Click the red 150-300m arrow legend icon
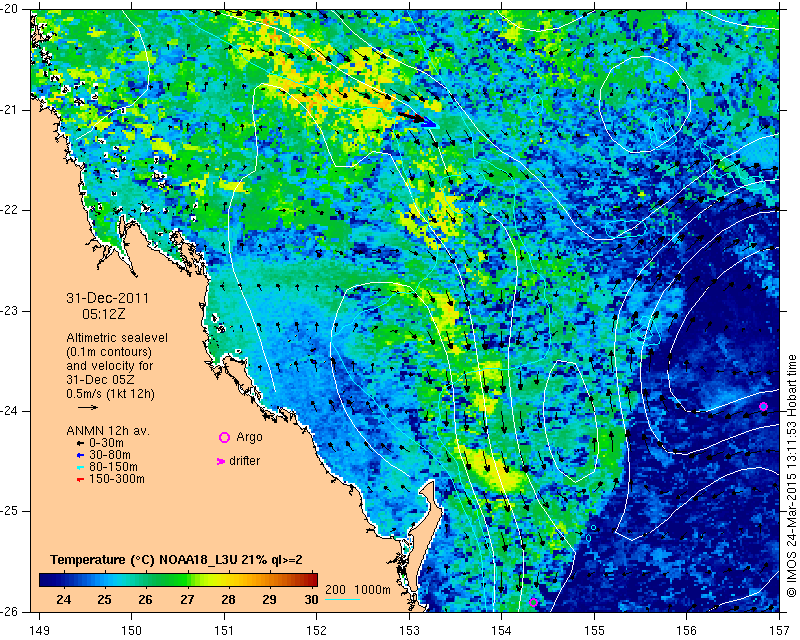The width and height of the screenshot is (800, 640). pyautogui.click(x=80, y=480)
